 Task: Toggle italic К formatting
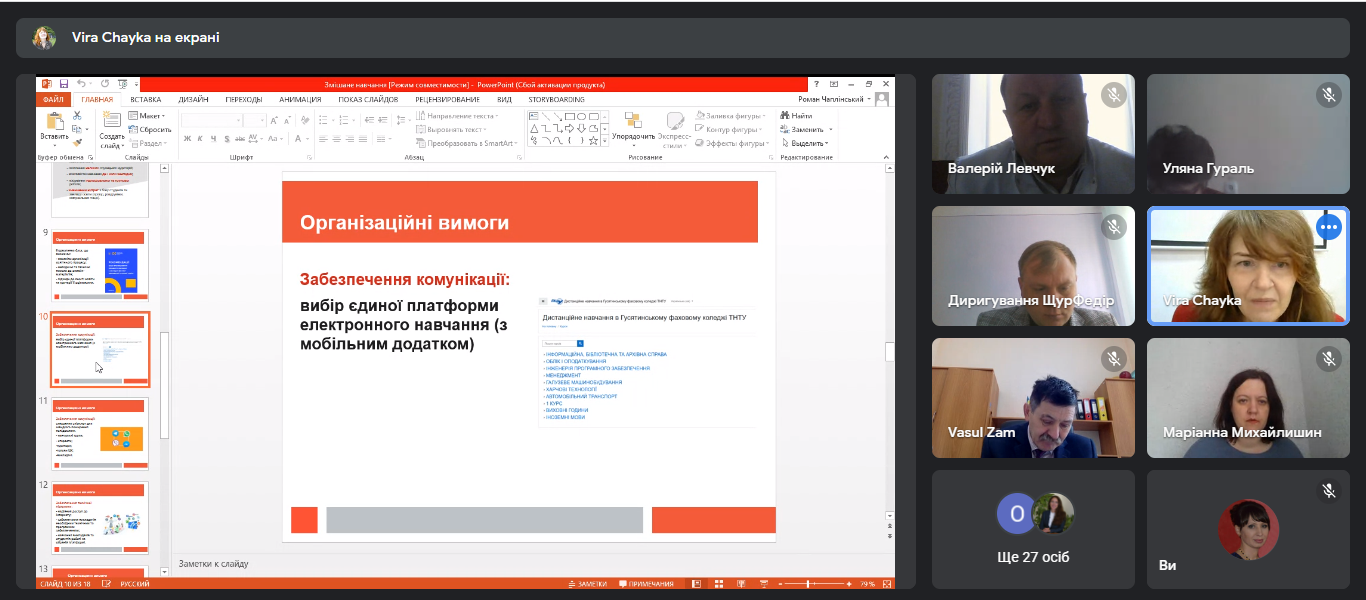pos(200,139)
